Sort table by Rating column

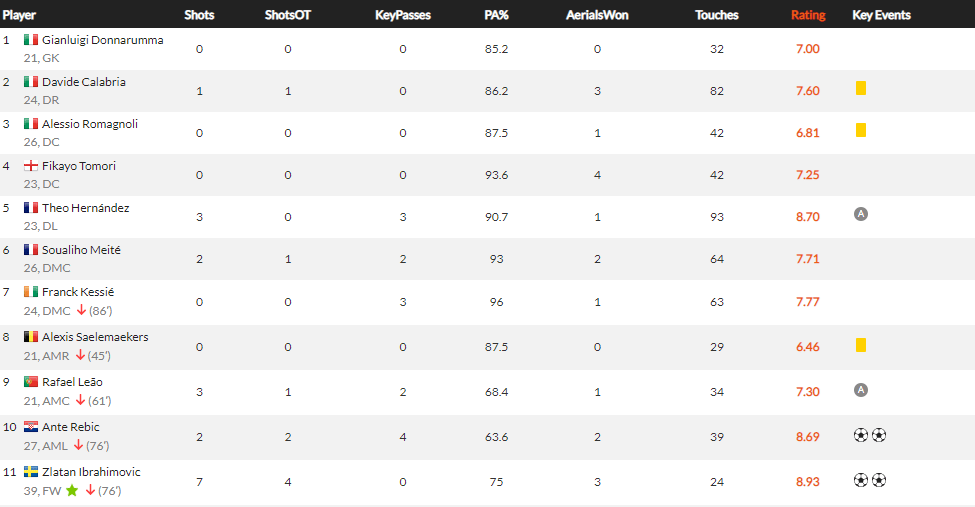coord(808,15)
